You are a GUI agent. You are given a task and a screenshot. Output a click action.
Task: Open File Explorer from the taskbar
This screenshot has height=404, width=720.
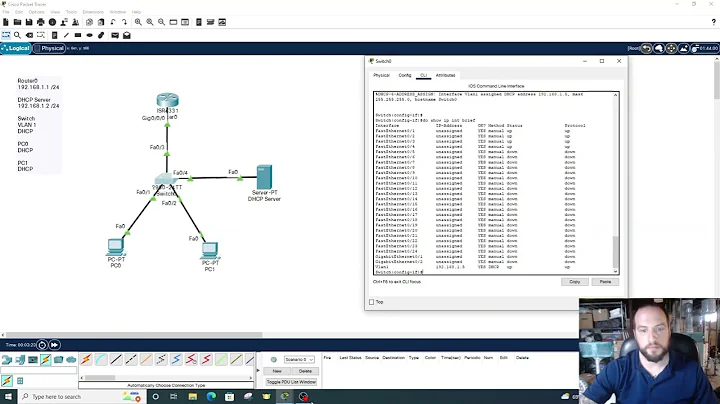click(x=192, y=397)
